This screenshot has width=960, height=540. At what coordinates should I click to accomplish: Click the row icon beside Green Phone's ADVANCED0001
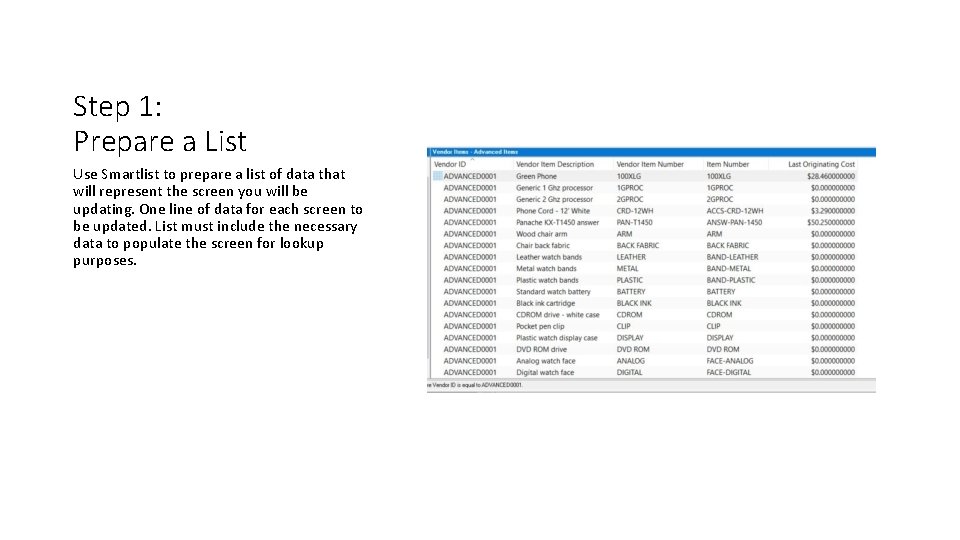(437, 176)
